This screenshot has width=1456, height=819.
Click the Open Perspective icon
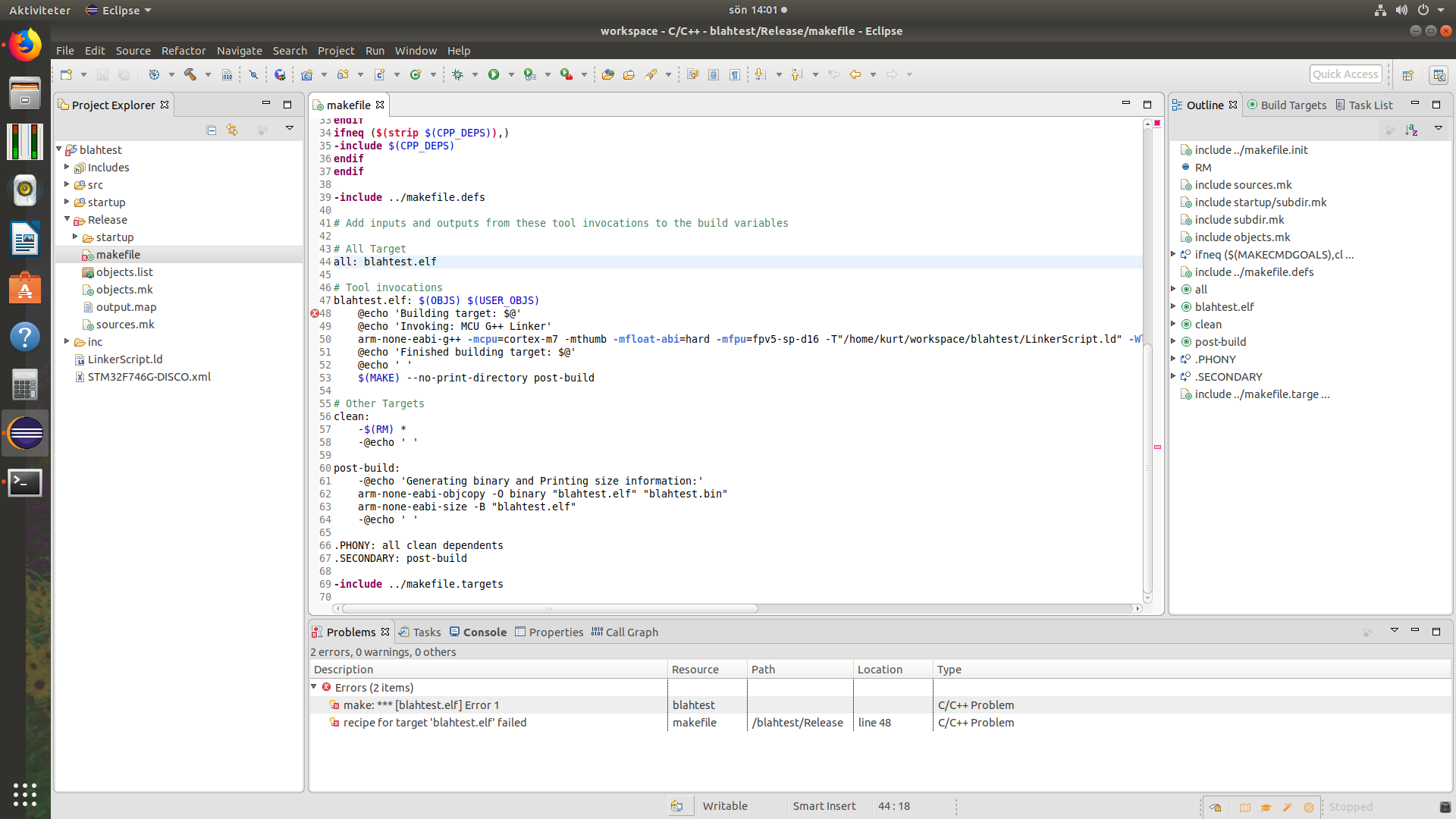(x=1408, y=74)
